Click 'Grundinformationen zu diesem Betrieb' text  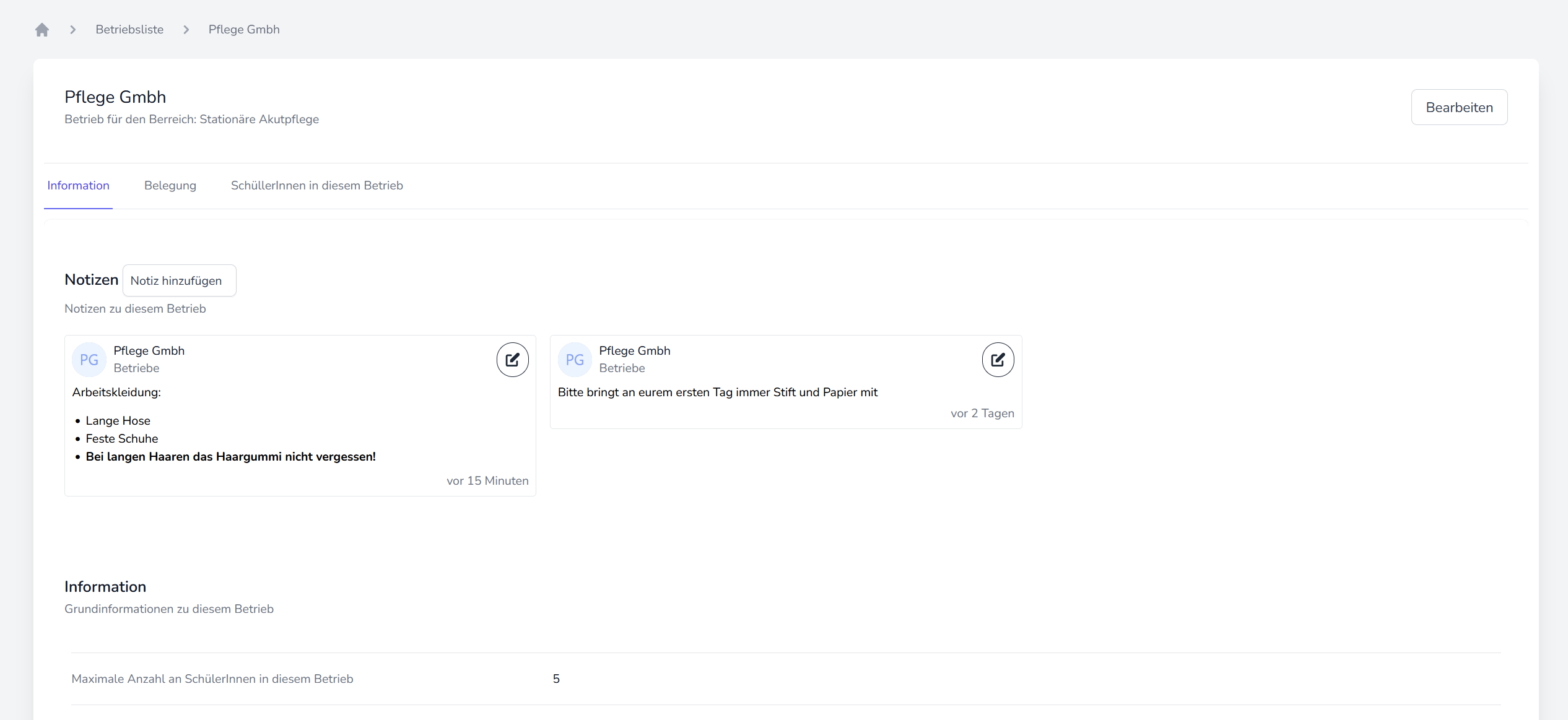169,609
